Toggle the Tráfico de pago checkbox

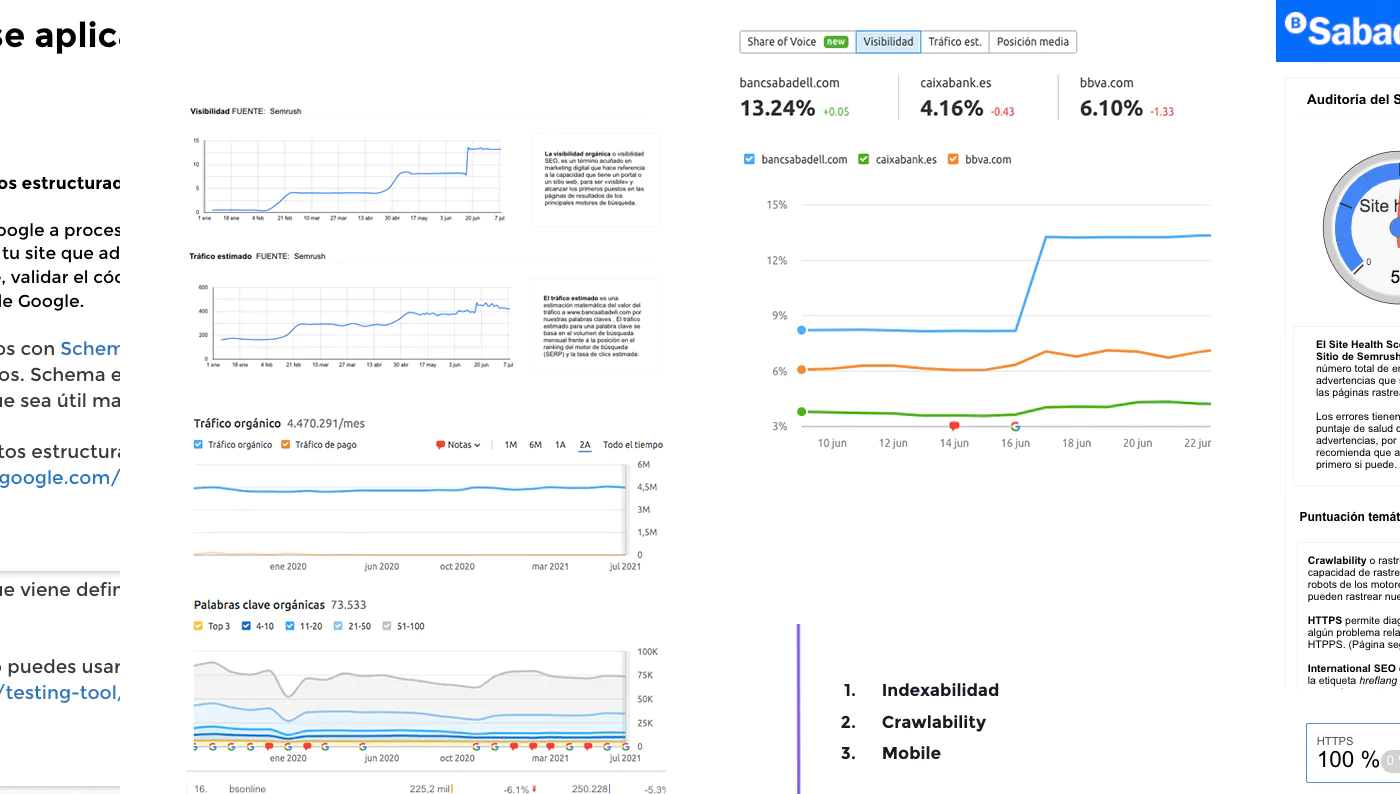click(286, 445)
